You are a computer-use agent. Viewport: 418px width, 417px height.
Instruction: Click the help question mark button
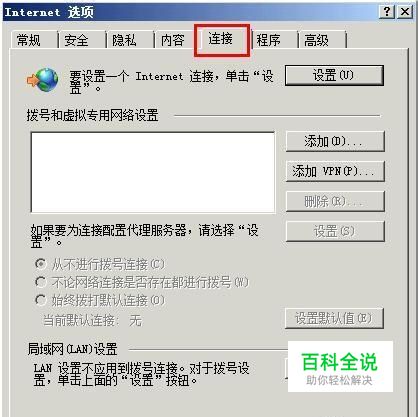point(387,12)
